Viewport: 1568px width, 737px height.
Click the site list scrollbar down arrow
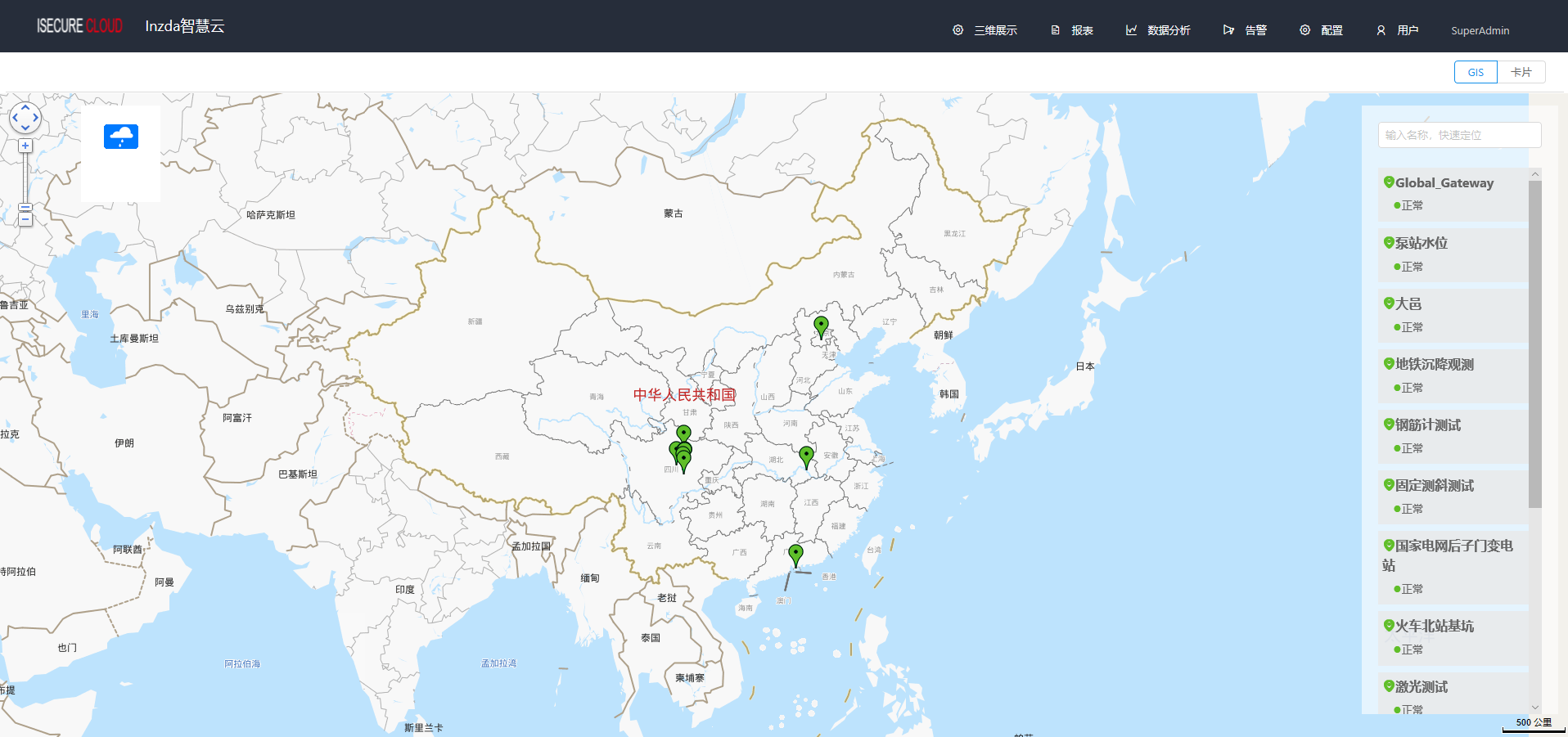pos(1535,708)
